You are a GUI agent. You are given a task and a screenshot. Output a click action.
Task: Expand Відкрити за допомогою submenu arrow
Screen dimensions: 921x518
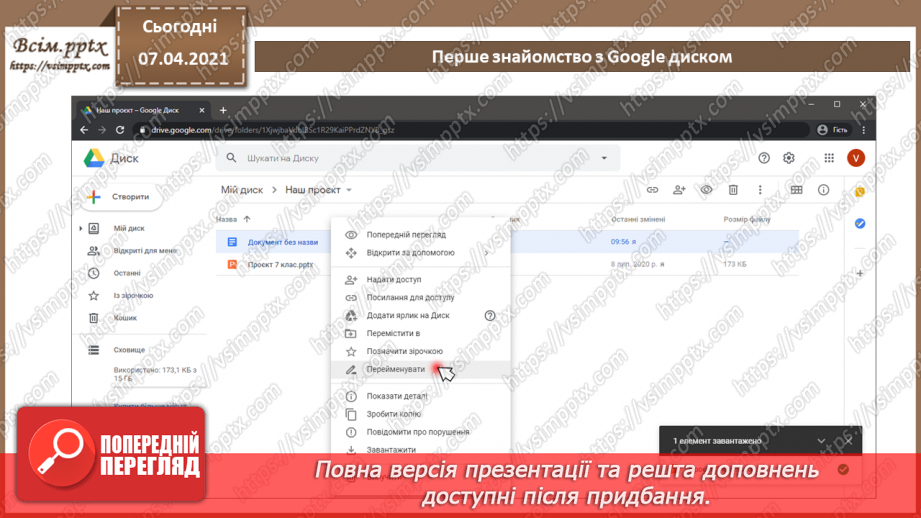click(486, 253)
